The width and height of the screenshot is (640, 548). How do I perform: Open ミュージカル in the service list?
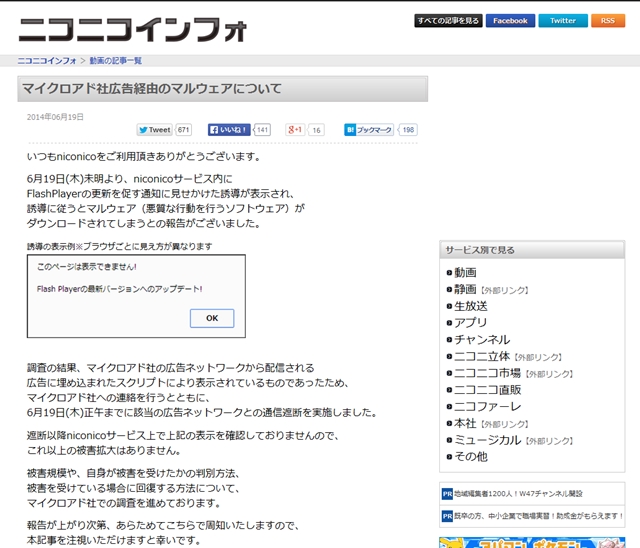click(488, 440)
